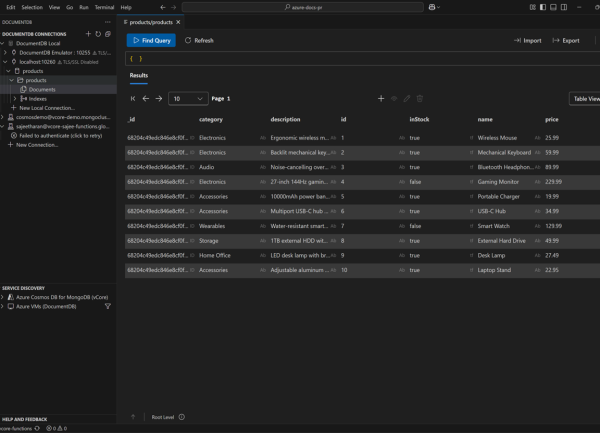The width and height of the screenshot is (600, 433).
Task: Open the Edit menu
Action: [x=11, y=7]
